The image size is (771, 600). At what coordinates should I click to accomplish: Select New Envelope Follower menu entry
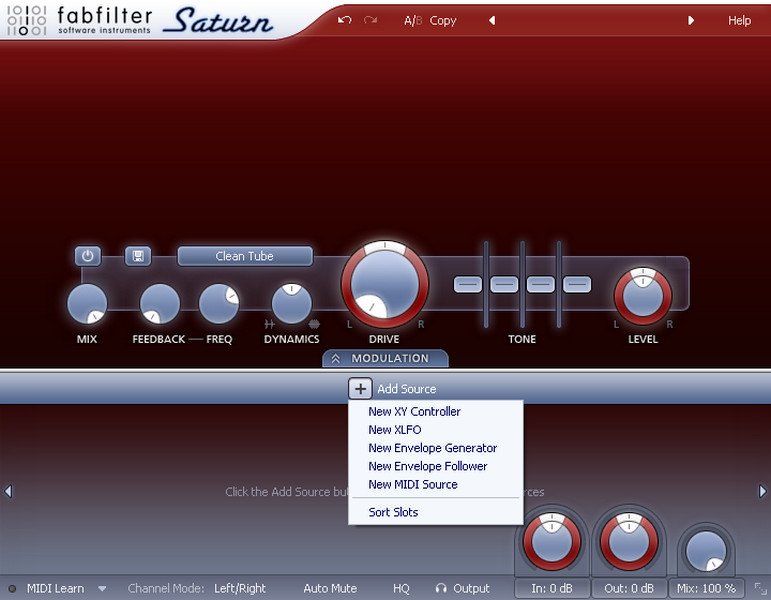click(x=427, y=466)
